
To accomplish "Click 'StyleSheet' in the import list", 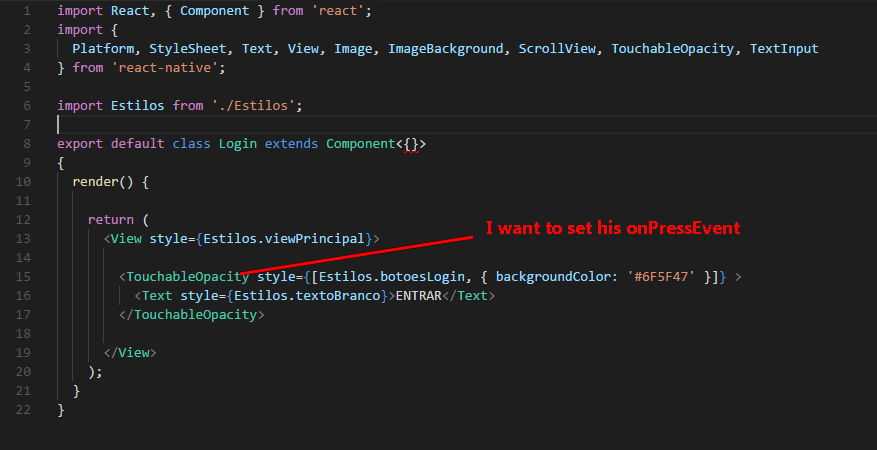I will (187, 49).
